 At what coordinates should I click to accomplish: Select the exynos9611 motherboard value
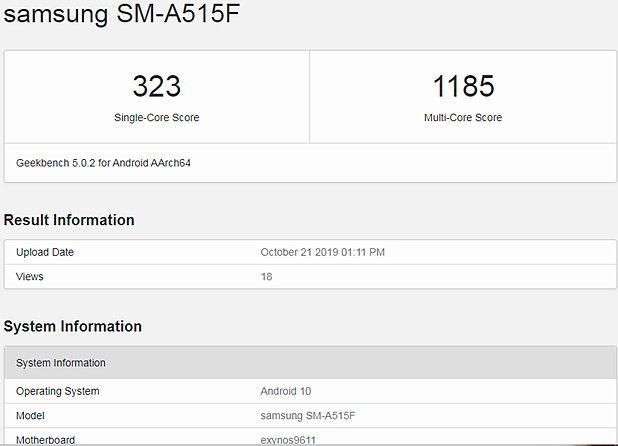point(289,439)
